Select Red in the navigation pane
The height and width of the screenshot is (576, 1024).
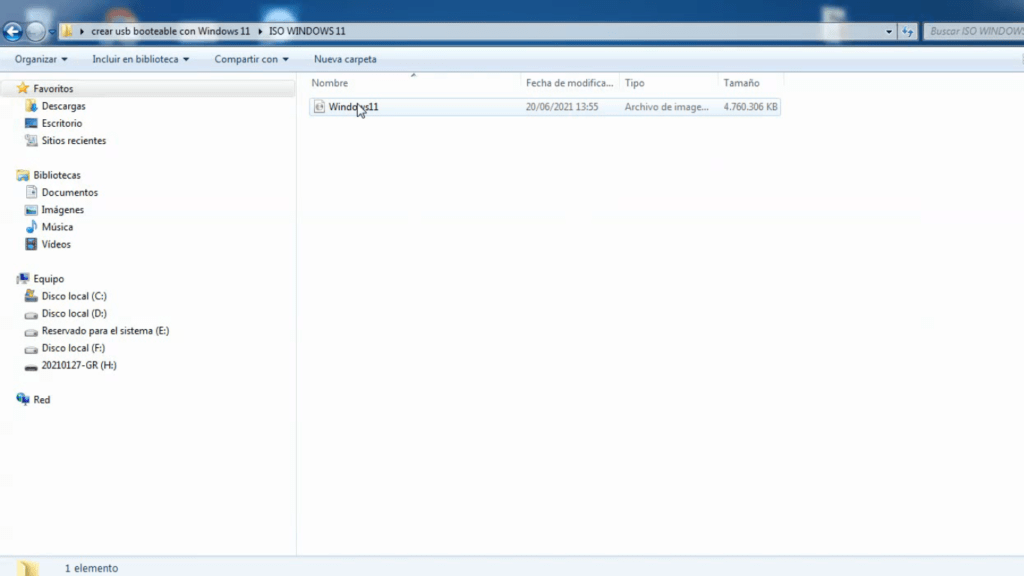[x=42, y=400]
